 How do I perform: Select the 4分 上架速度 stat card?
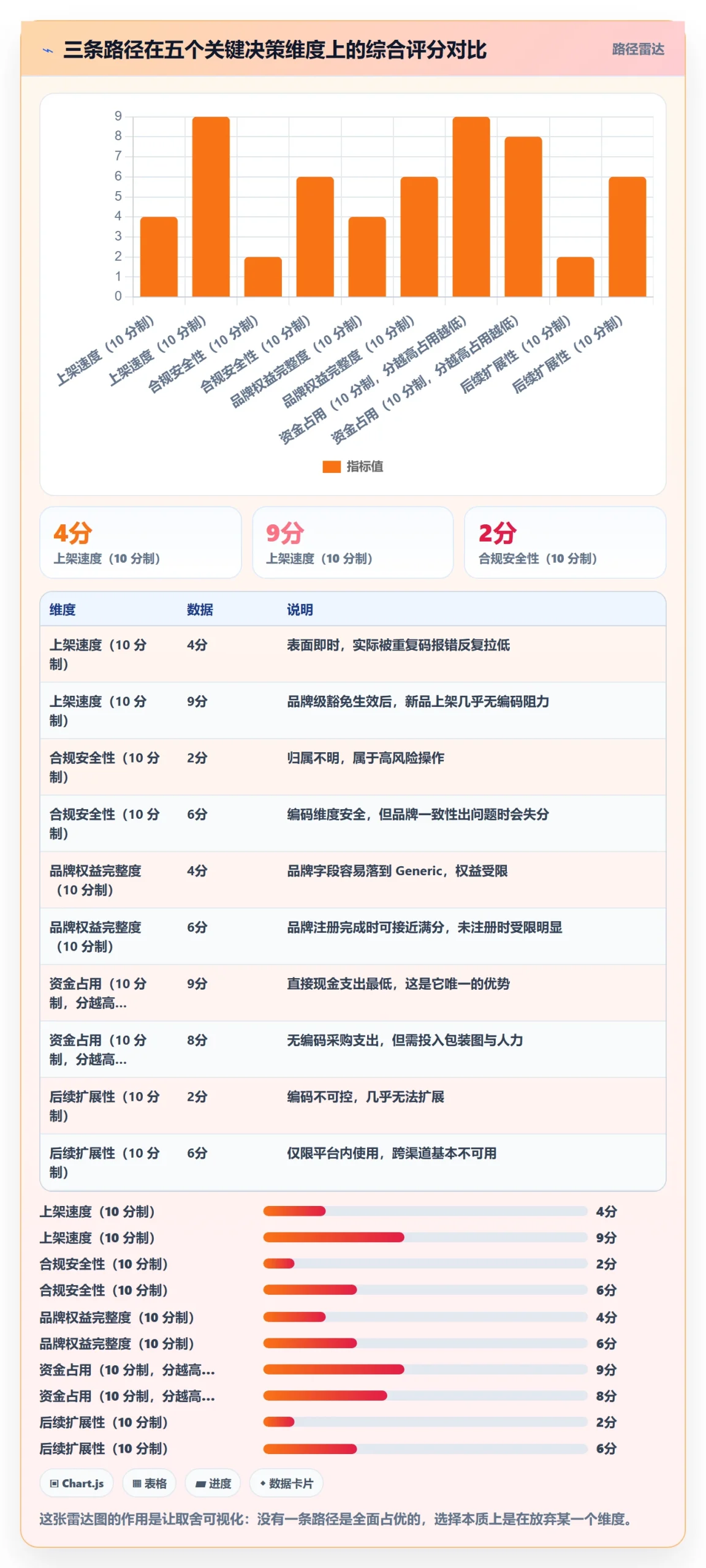coord(140,542)
